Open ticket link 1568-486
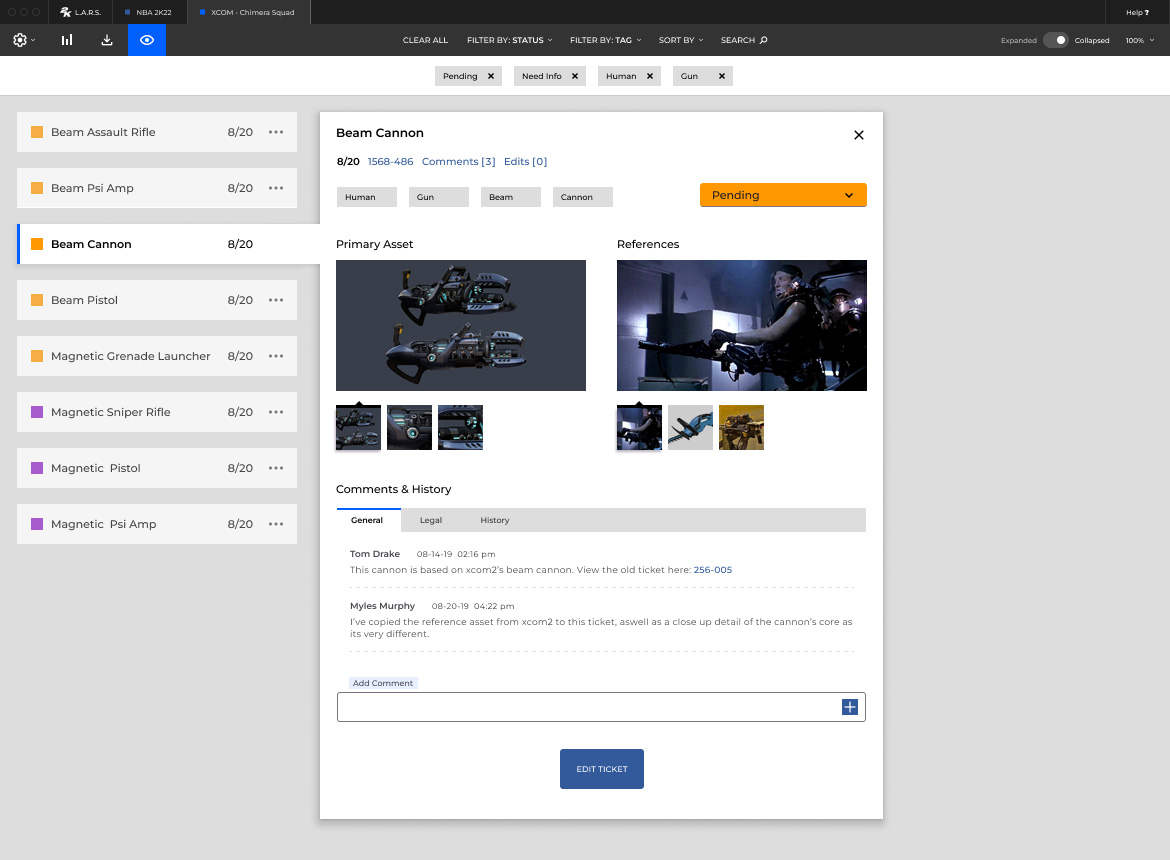1170x860 pixels. 390,161
